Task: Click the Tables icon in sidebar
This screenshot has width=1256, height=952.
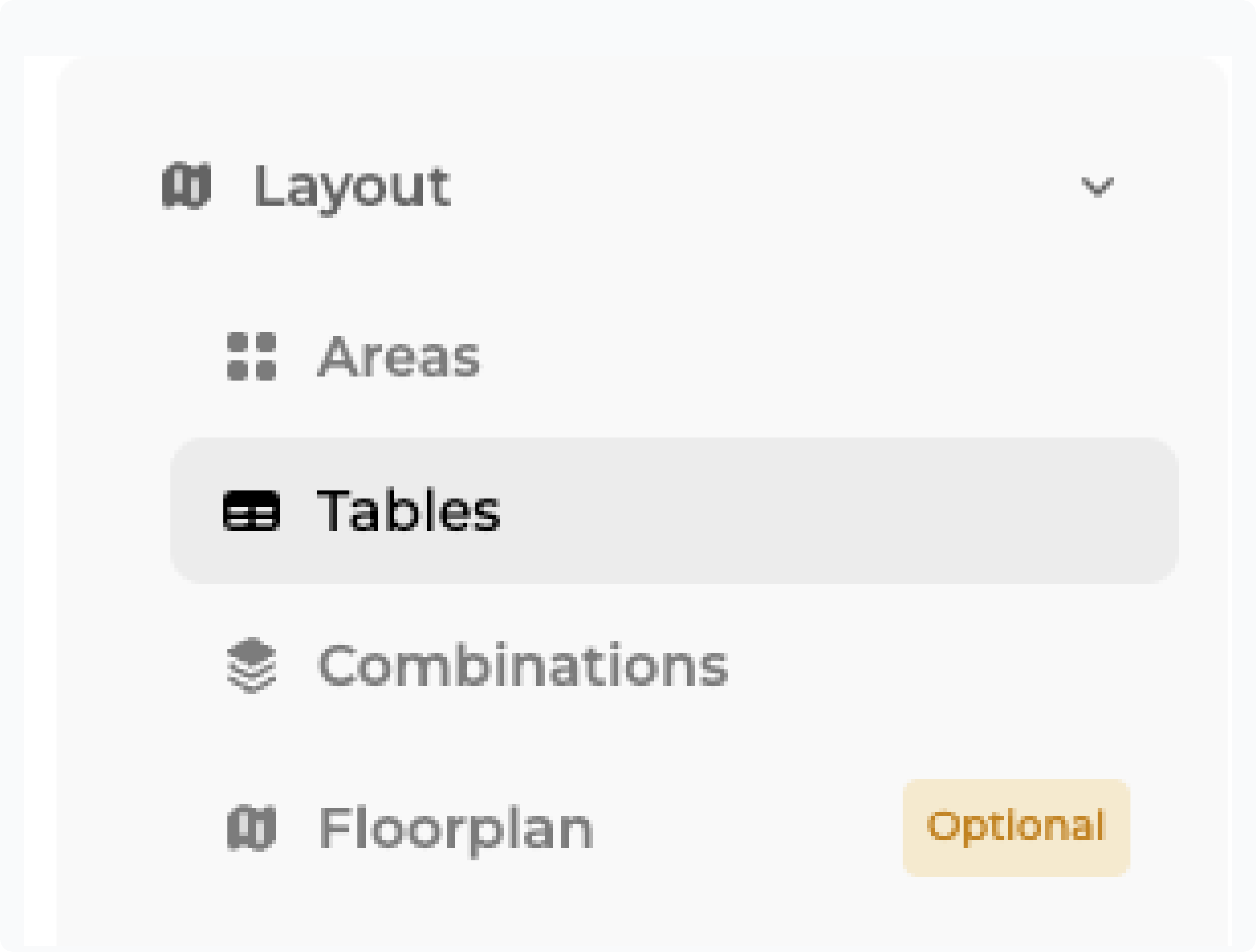Action: tap(252, 511)
